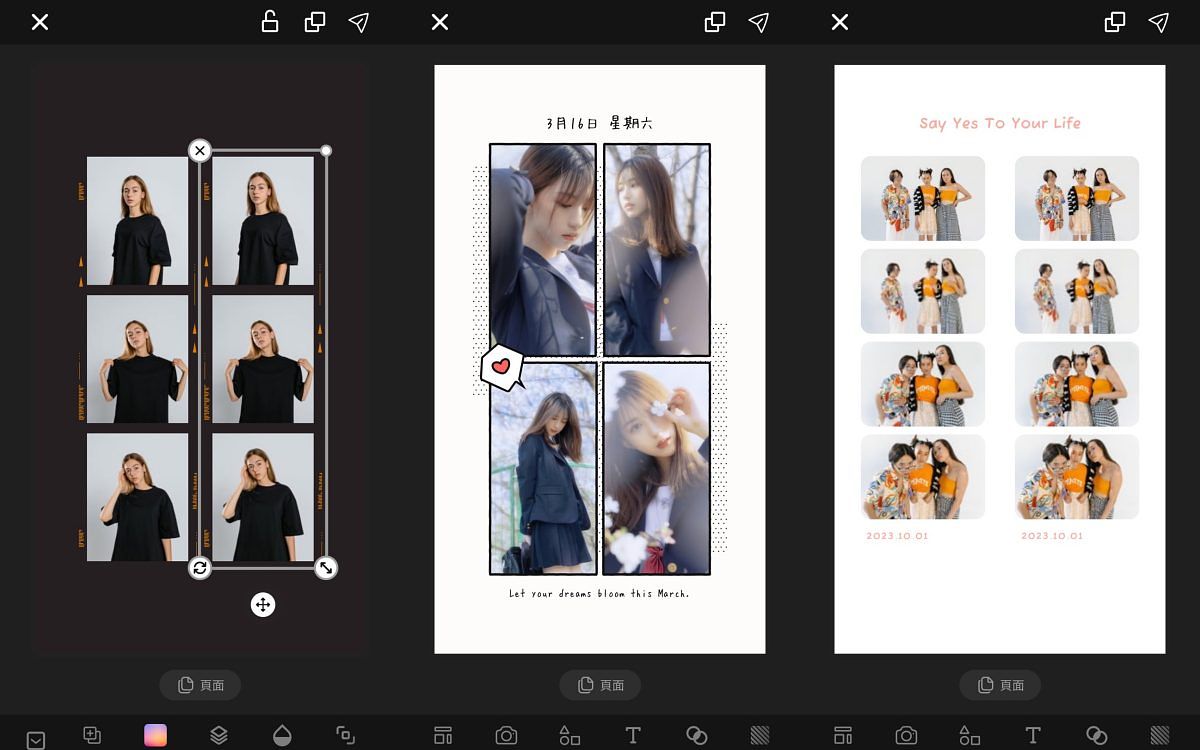Select the Text tool in the middle panel
This screenshot has width=1200, height=750.
click(x=633, y=736)
